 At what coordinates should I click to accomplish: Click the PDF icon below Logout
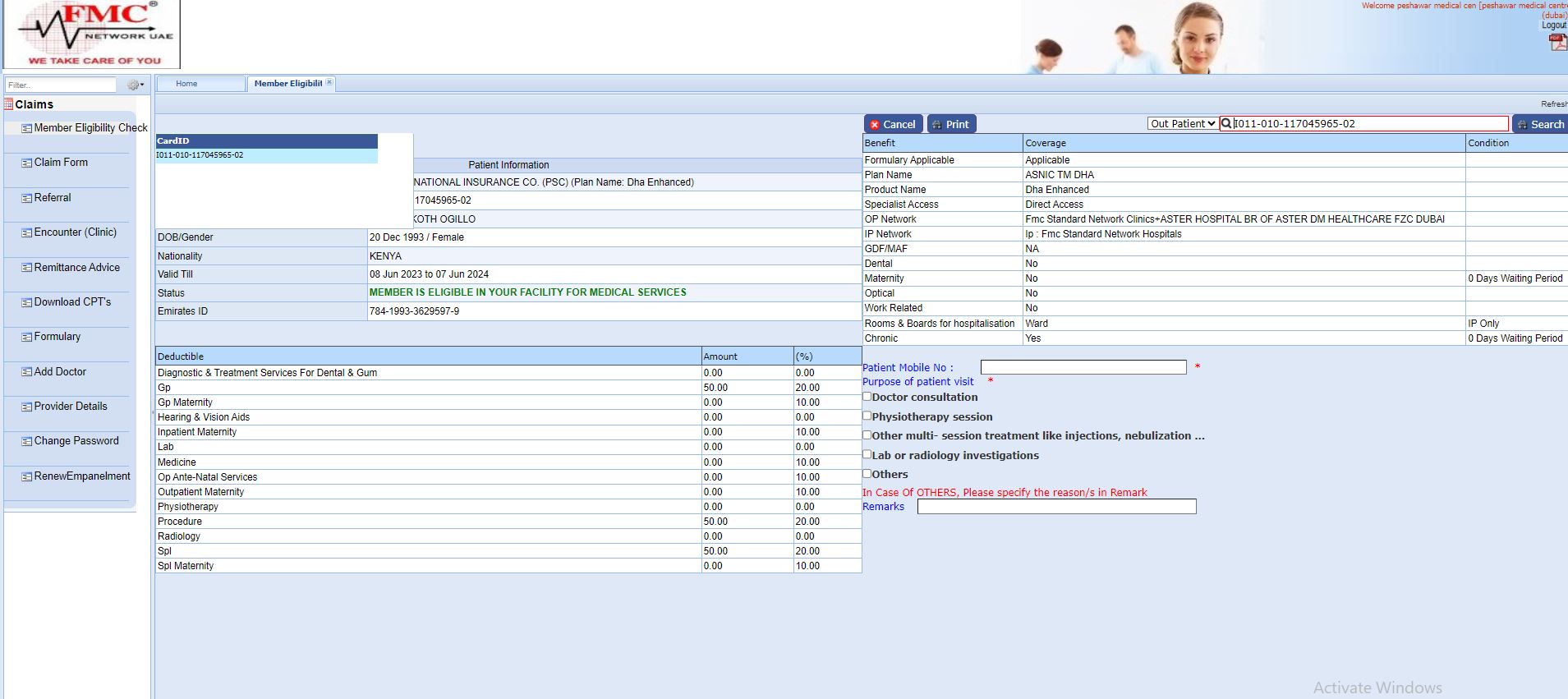(x=1557, y=43)
